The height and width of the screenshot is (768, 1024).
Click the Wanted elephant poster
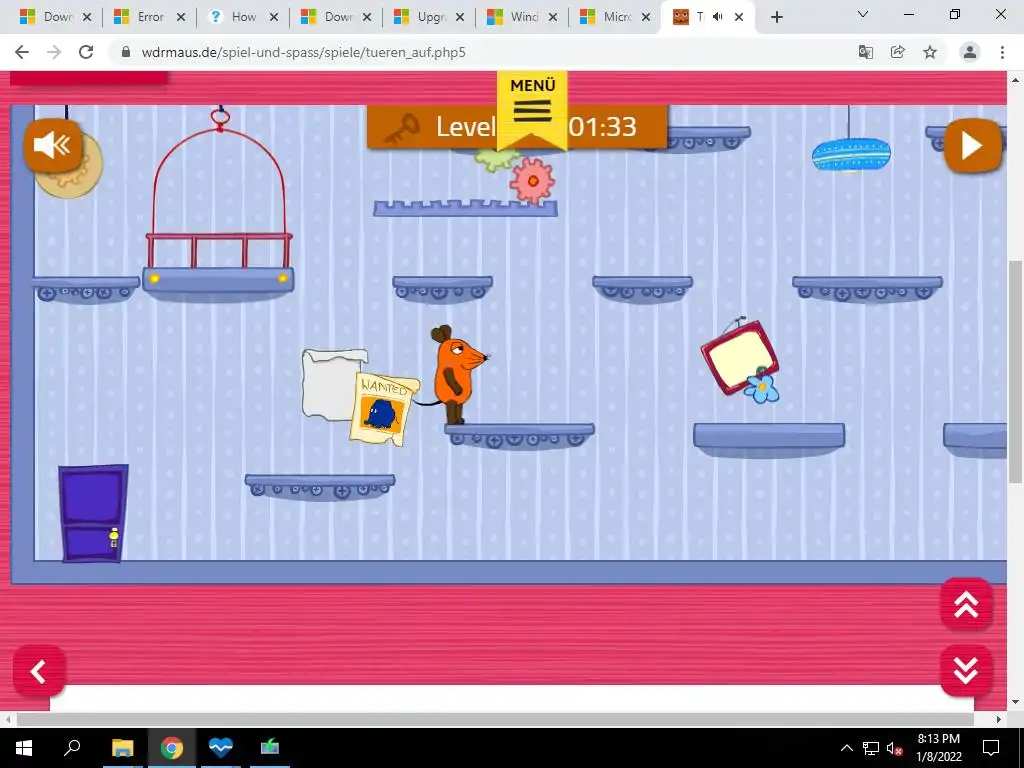pyautogui.click(x=384, y=409)
